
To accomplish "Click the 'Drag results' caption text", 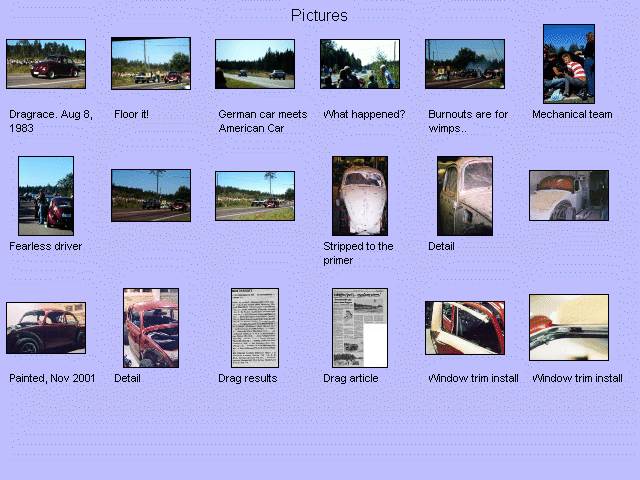I will pyautogui.click(x=248, y=378).
